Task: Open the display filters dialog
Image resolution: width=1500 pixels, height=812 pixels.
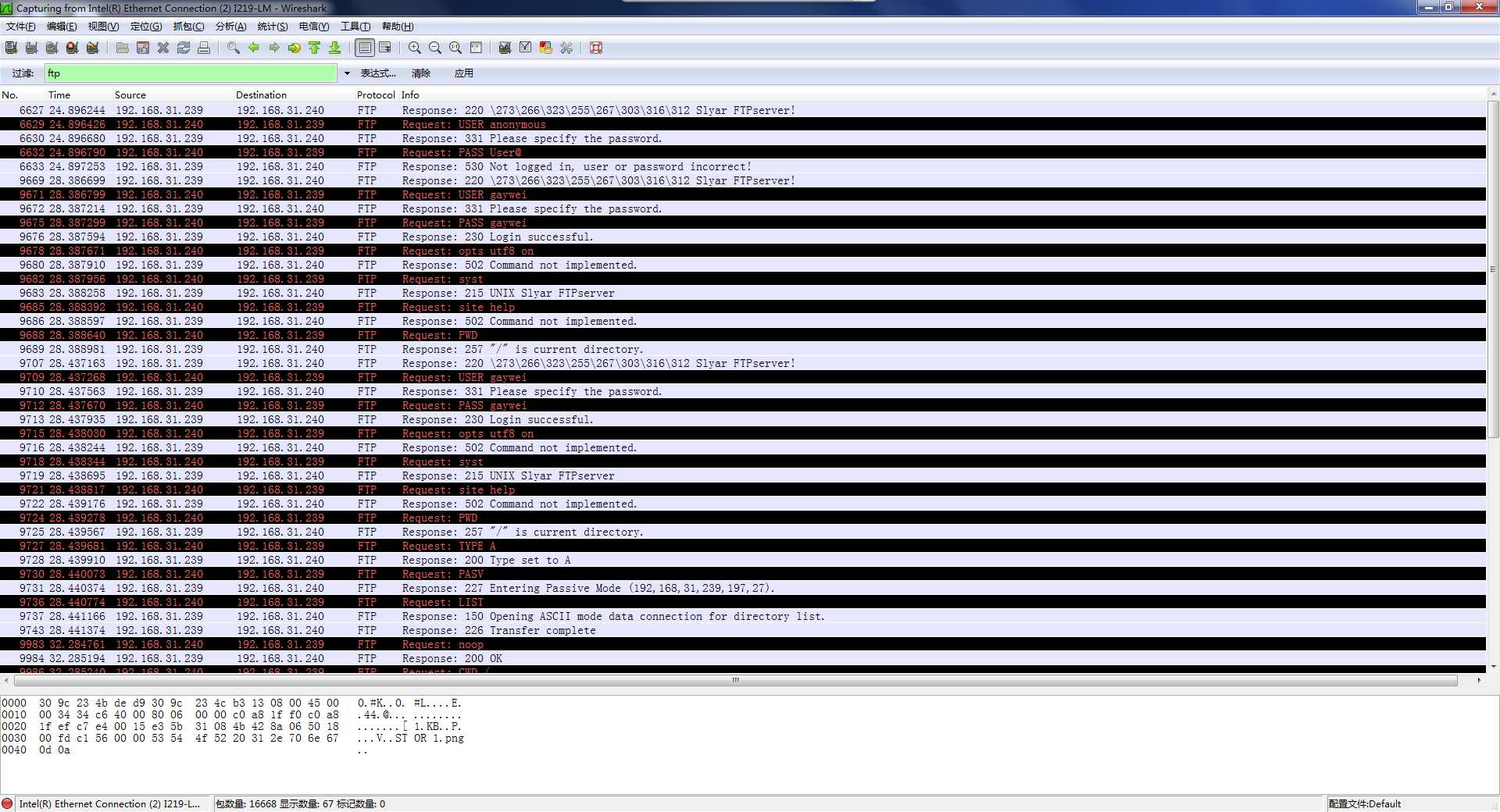Action: 526,48
